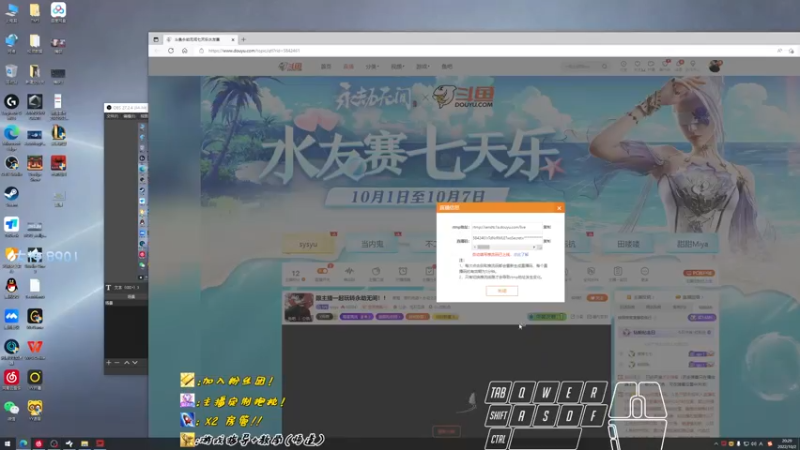
Task: Launch Steam desktop shortcut
Action: click(x=11, y=194)
